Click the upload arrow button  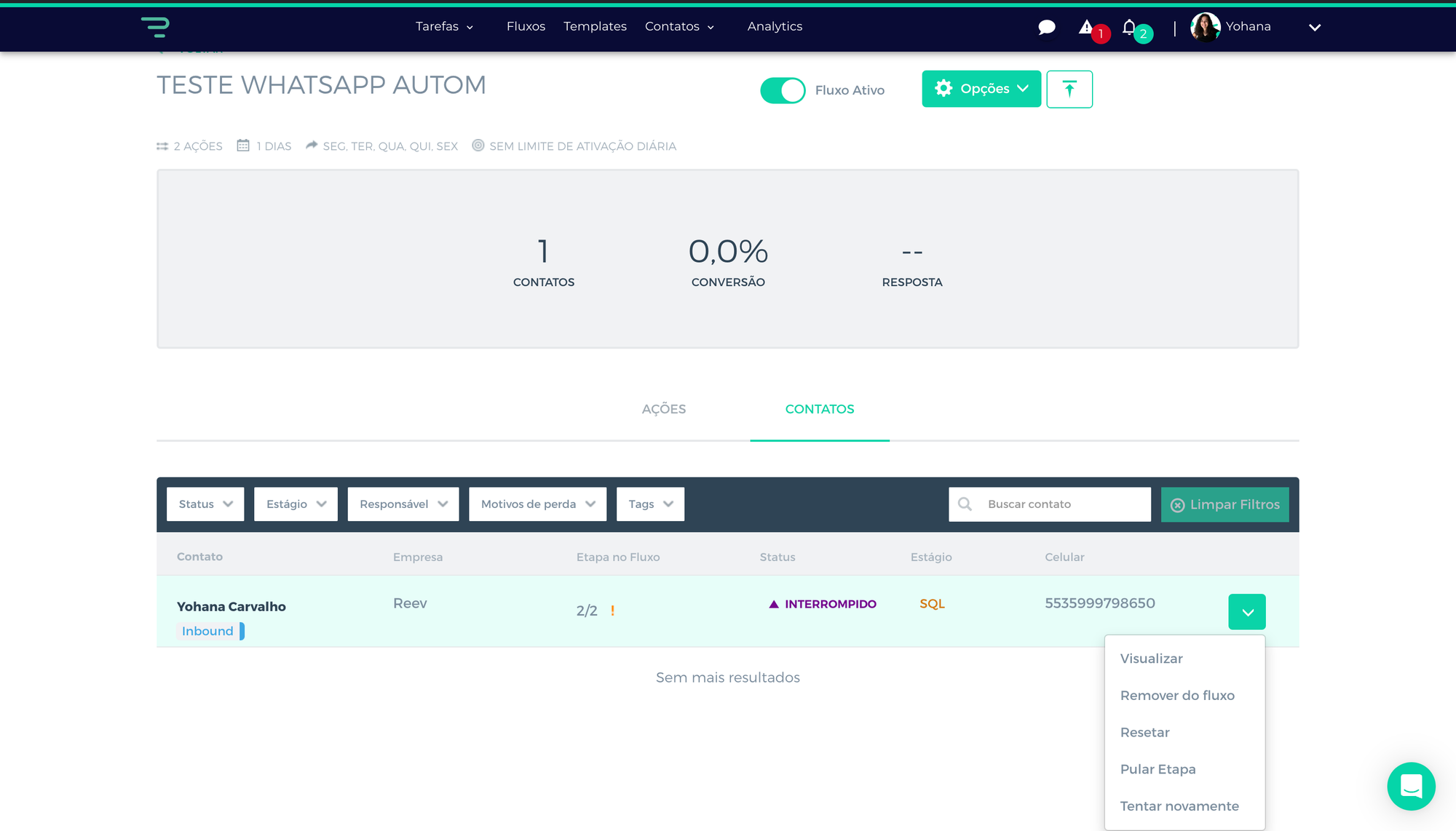coord(1069,90)
